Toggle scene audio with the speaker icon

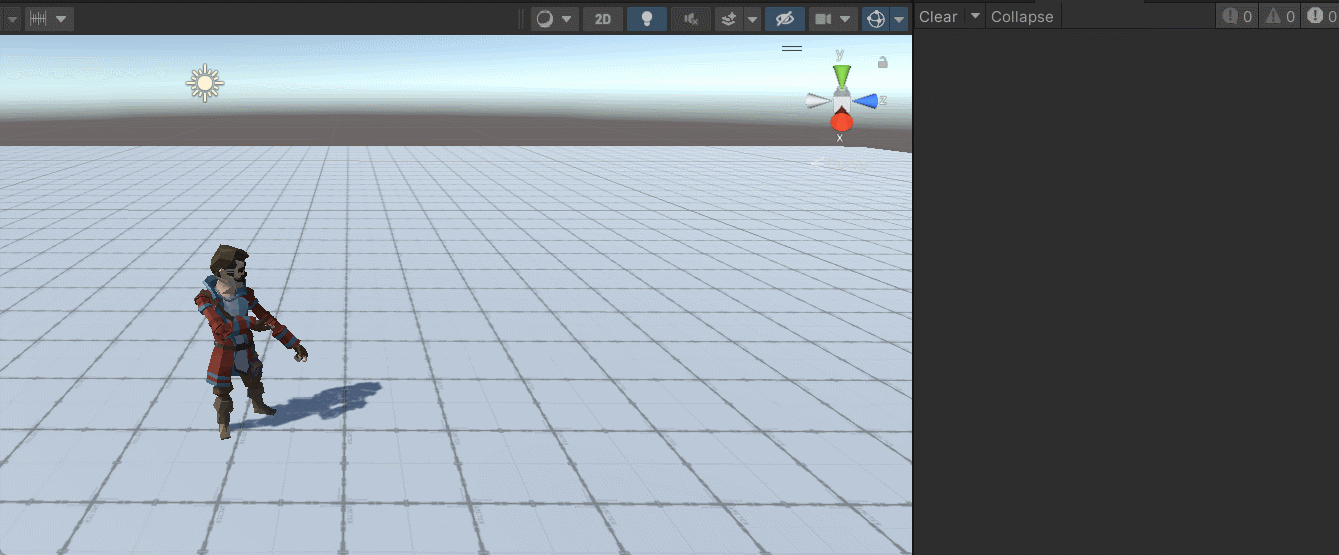click(691, 19)
